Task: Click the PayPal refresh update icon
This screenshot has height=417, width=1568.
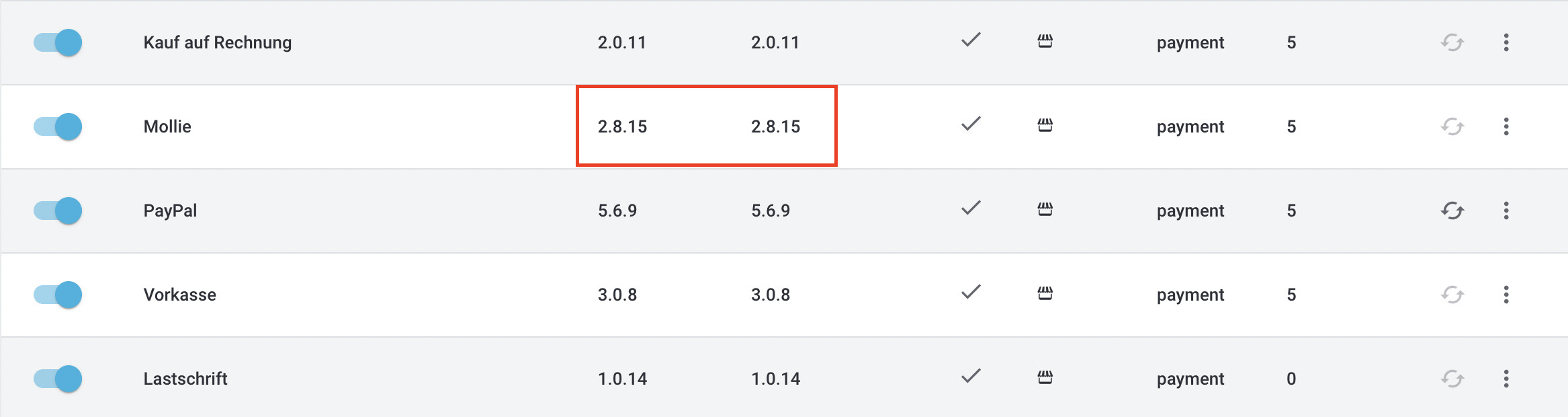Action: point(1452,211)
